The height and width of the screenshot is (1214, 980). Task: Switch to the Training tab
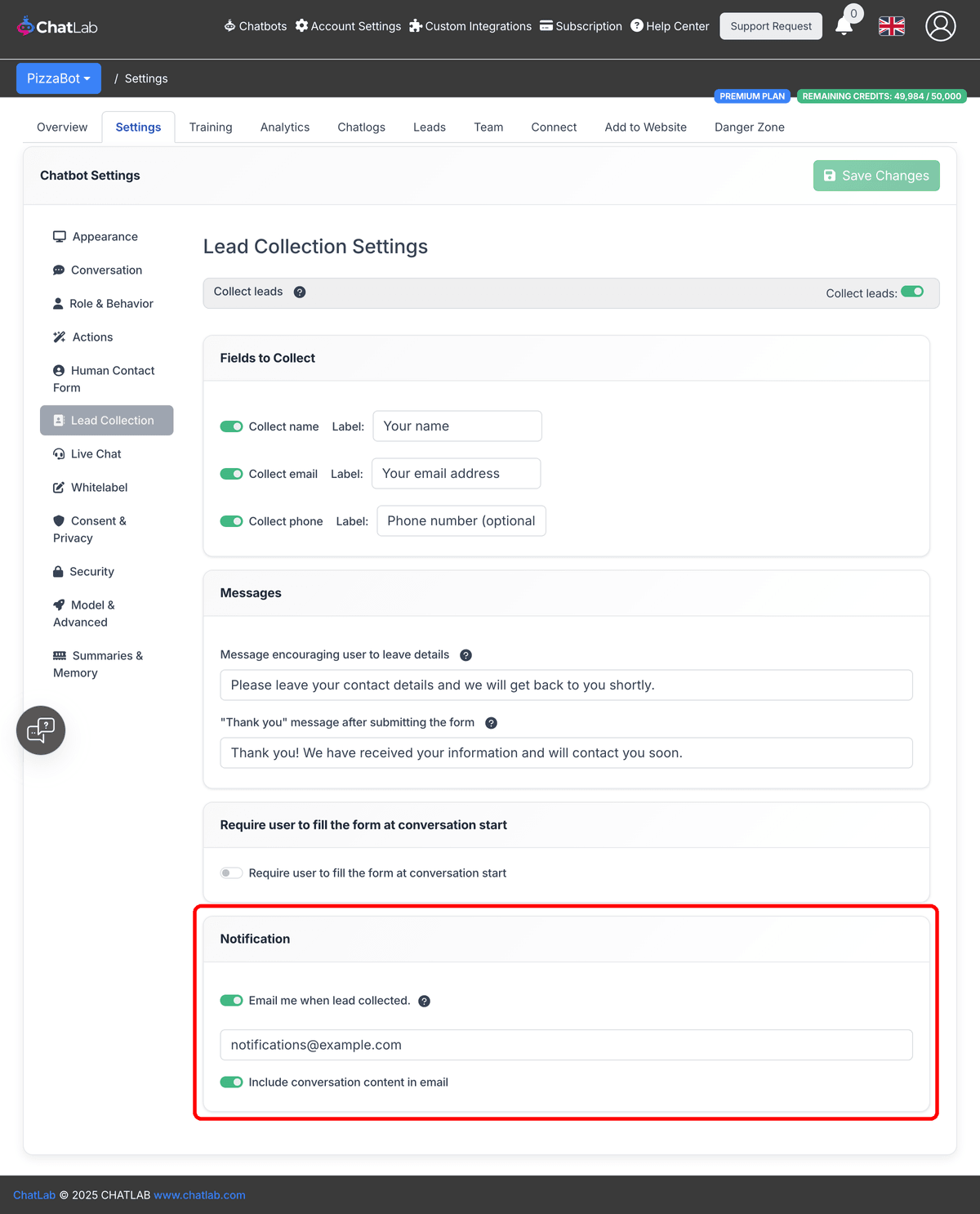(211, 127)
